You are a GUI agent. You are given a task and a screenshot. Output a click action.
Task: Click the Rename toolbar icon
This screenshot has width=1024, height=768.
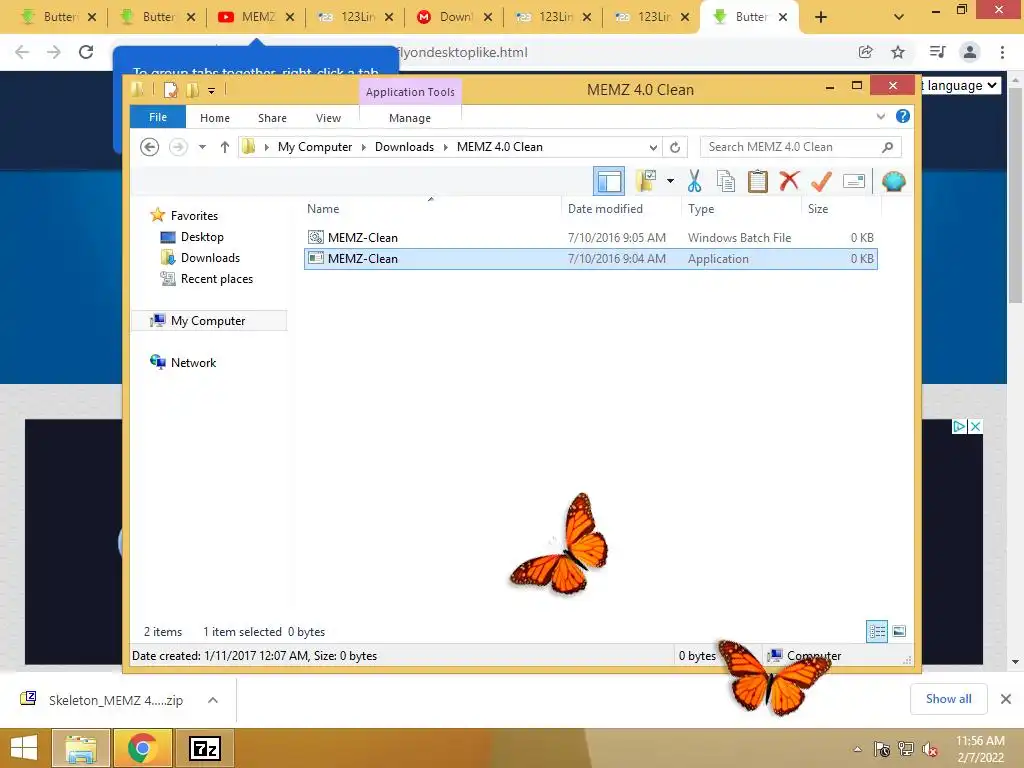[x=854, y=181]
